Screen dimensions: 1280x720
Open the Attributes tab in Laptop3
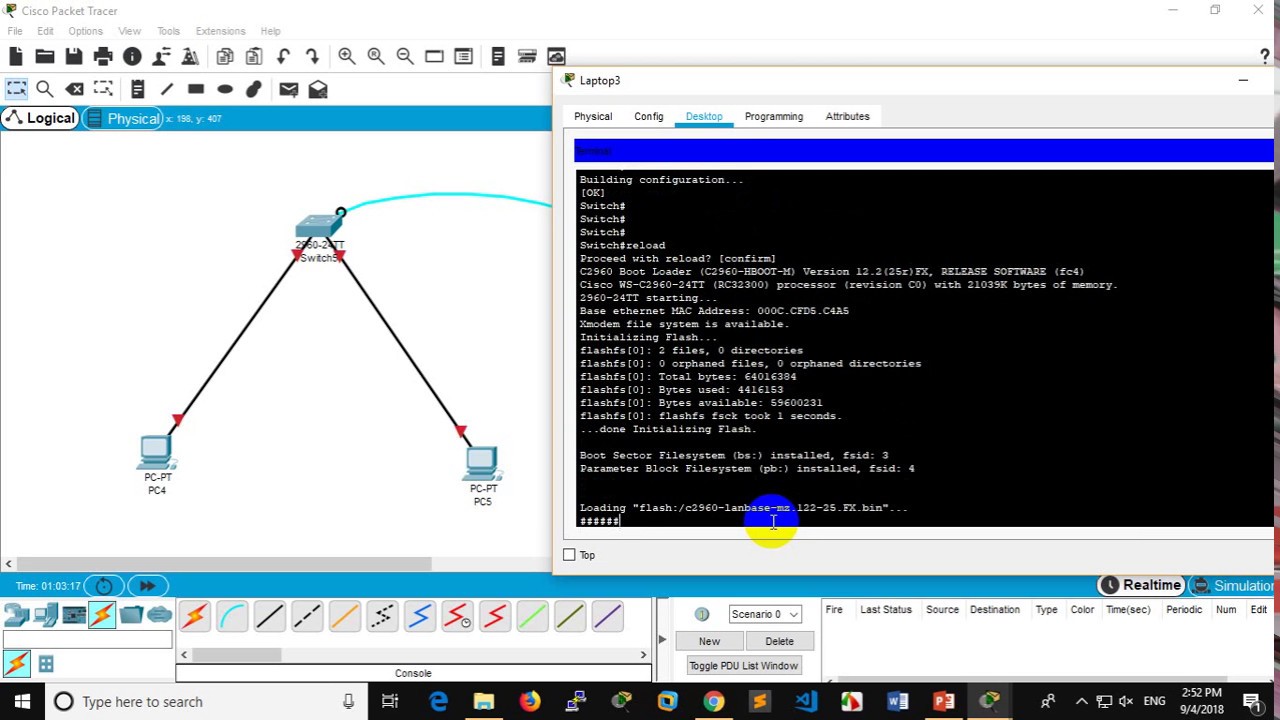[847, 116]
